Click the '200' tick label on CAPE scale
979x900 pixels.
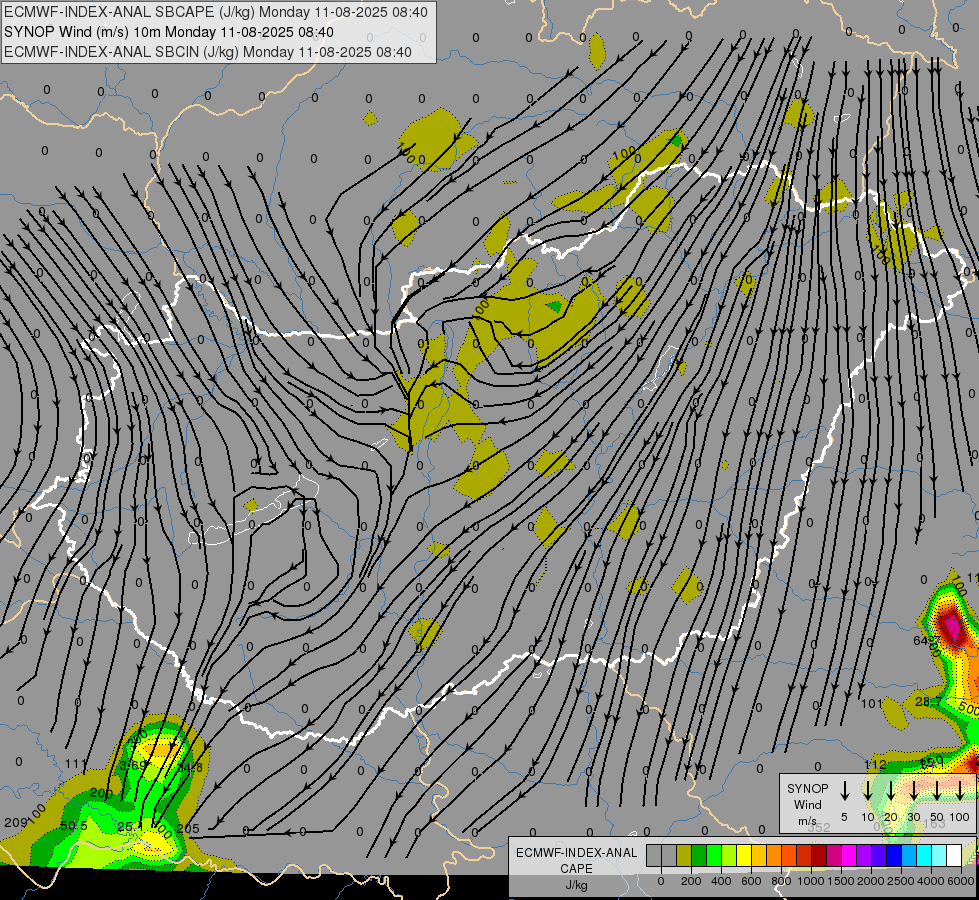click(x=691, y=881)
